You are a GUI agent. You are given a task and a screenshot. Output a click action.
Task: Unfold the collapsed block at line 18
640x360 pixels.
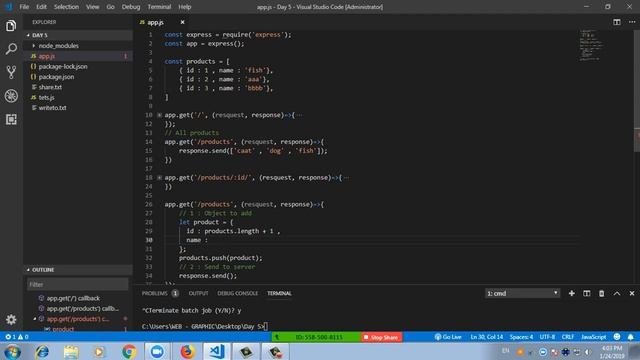(160, 178)
